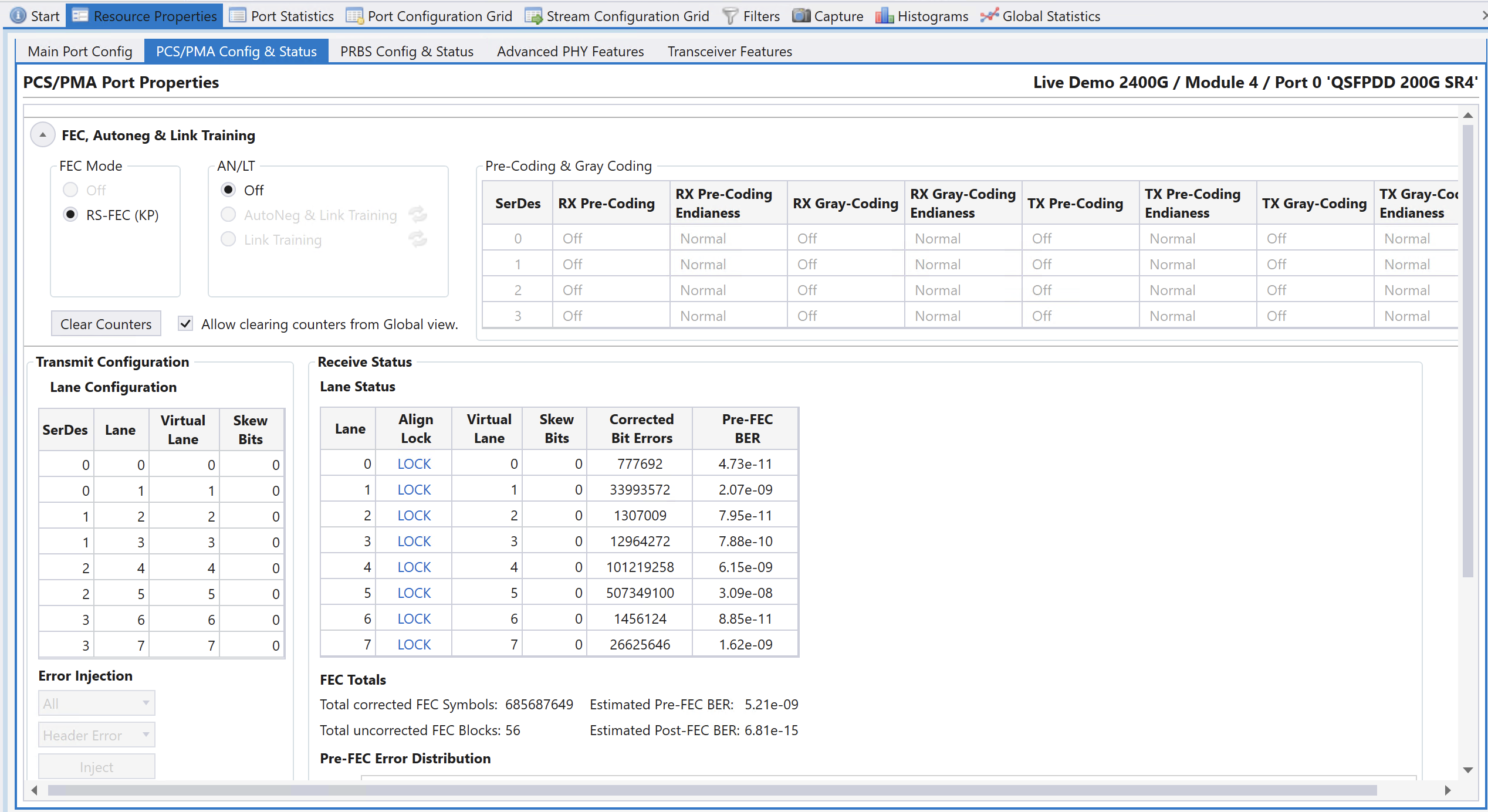Click the Capture icon
1488x812 pixels.
pos(801,16)
